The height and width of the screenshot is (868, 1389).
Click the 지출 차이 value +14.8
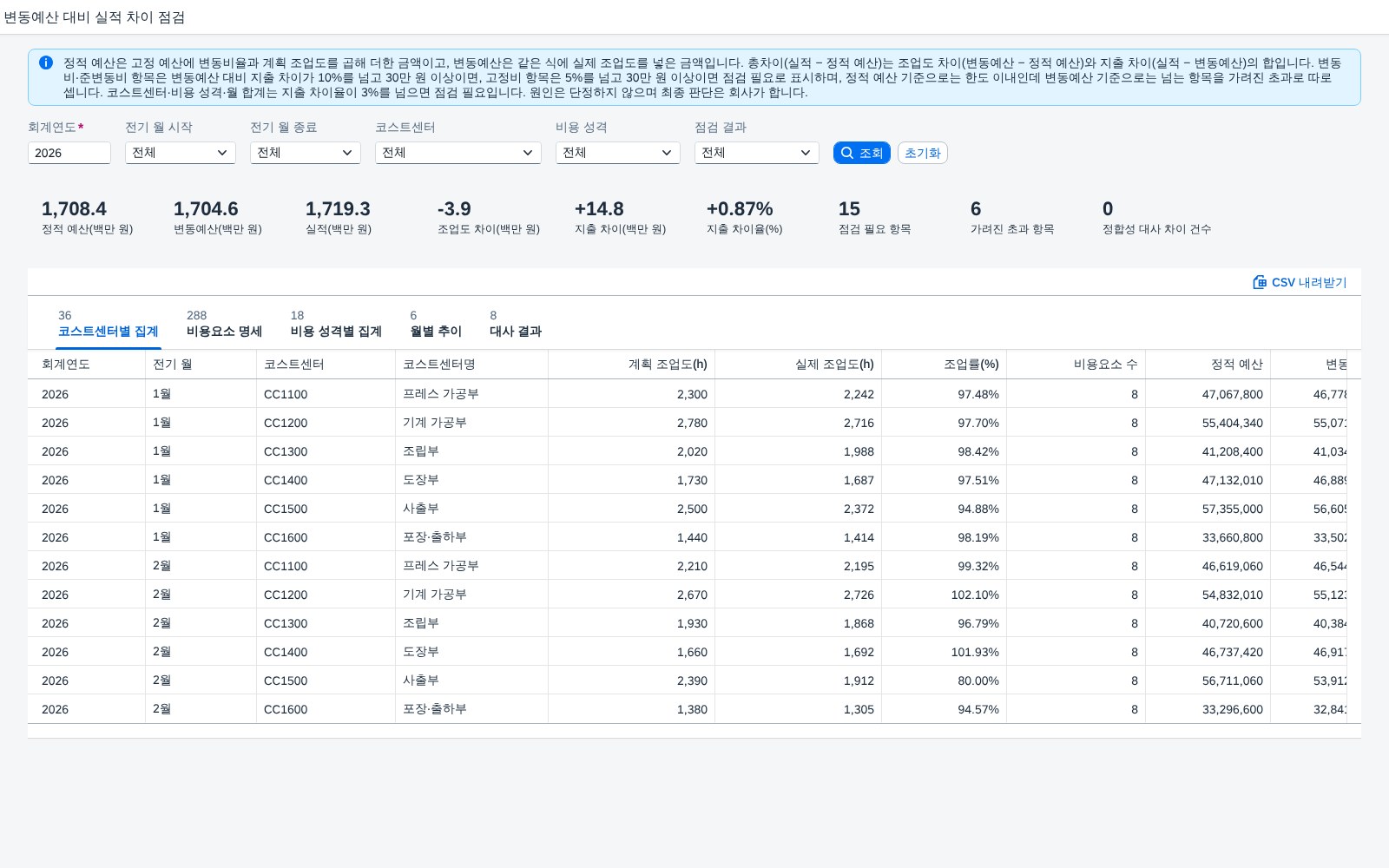point(599,209)
